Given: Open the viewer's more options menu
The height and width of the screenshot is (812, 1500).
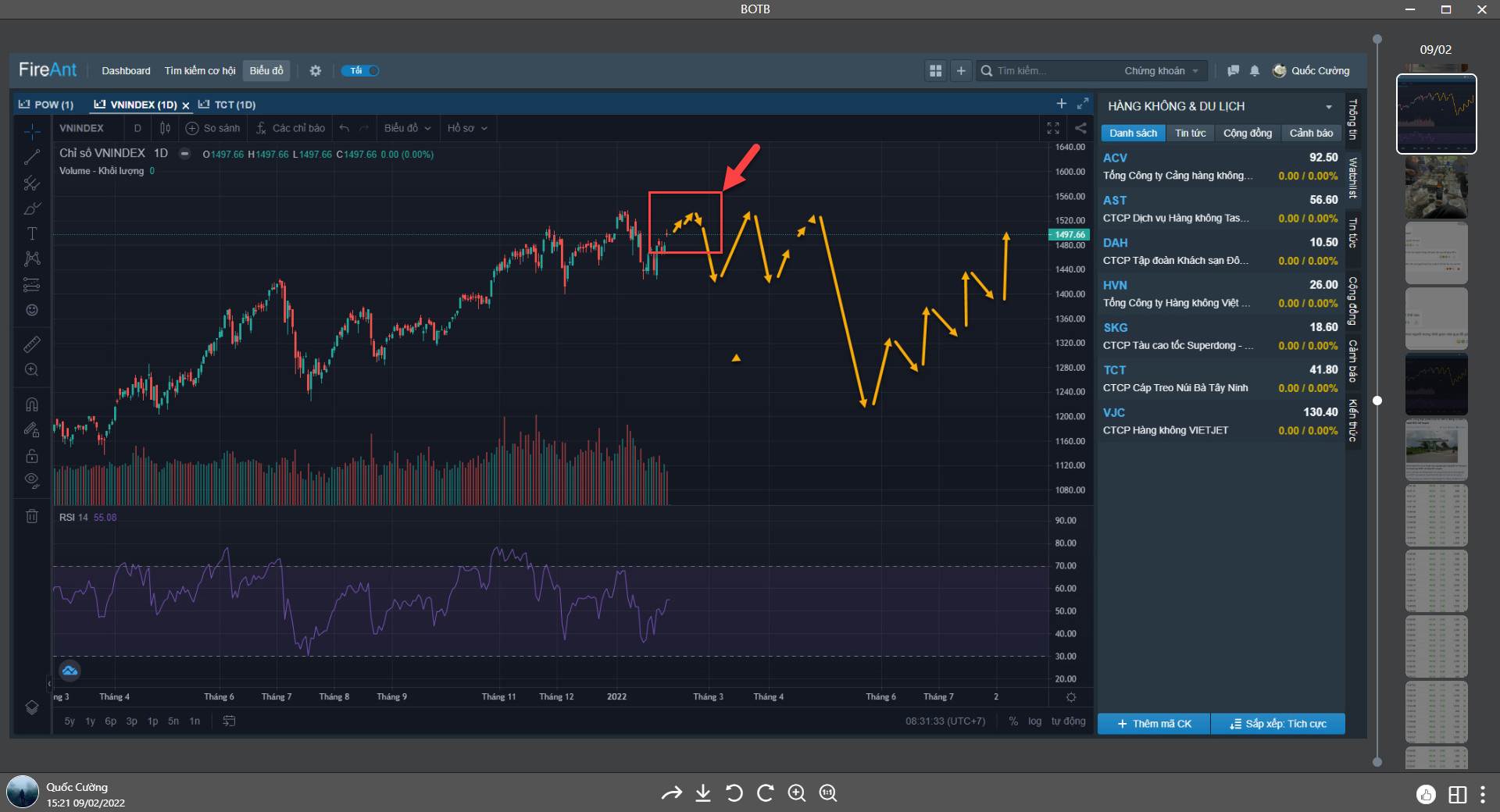Looking at the screenshot, I should (x=1482, y=795).
